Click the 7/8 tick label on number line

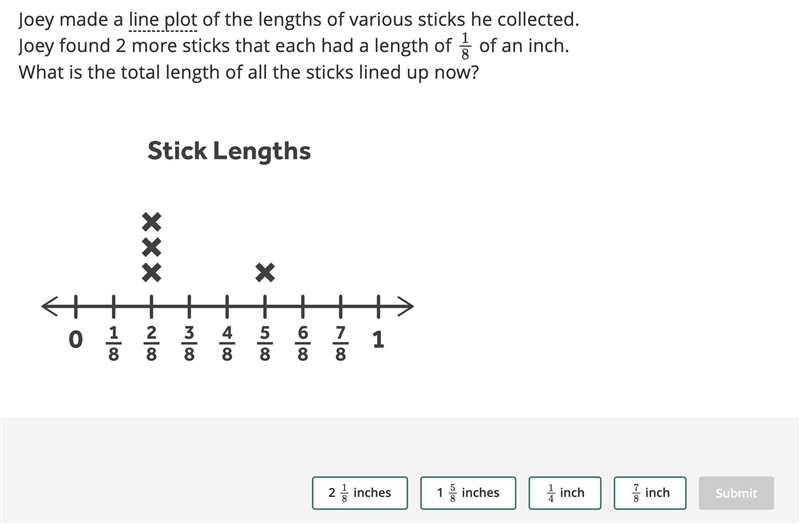pyautogui.click(x=340, y=343)
